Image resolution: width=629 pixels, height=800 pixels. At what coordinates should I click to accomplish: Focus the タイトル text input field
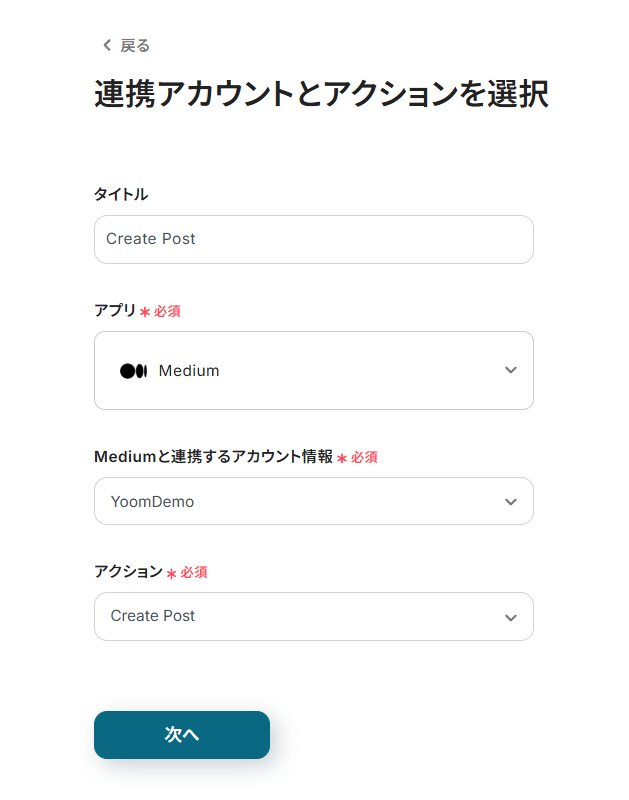313,239
